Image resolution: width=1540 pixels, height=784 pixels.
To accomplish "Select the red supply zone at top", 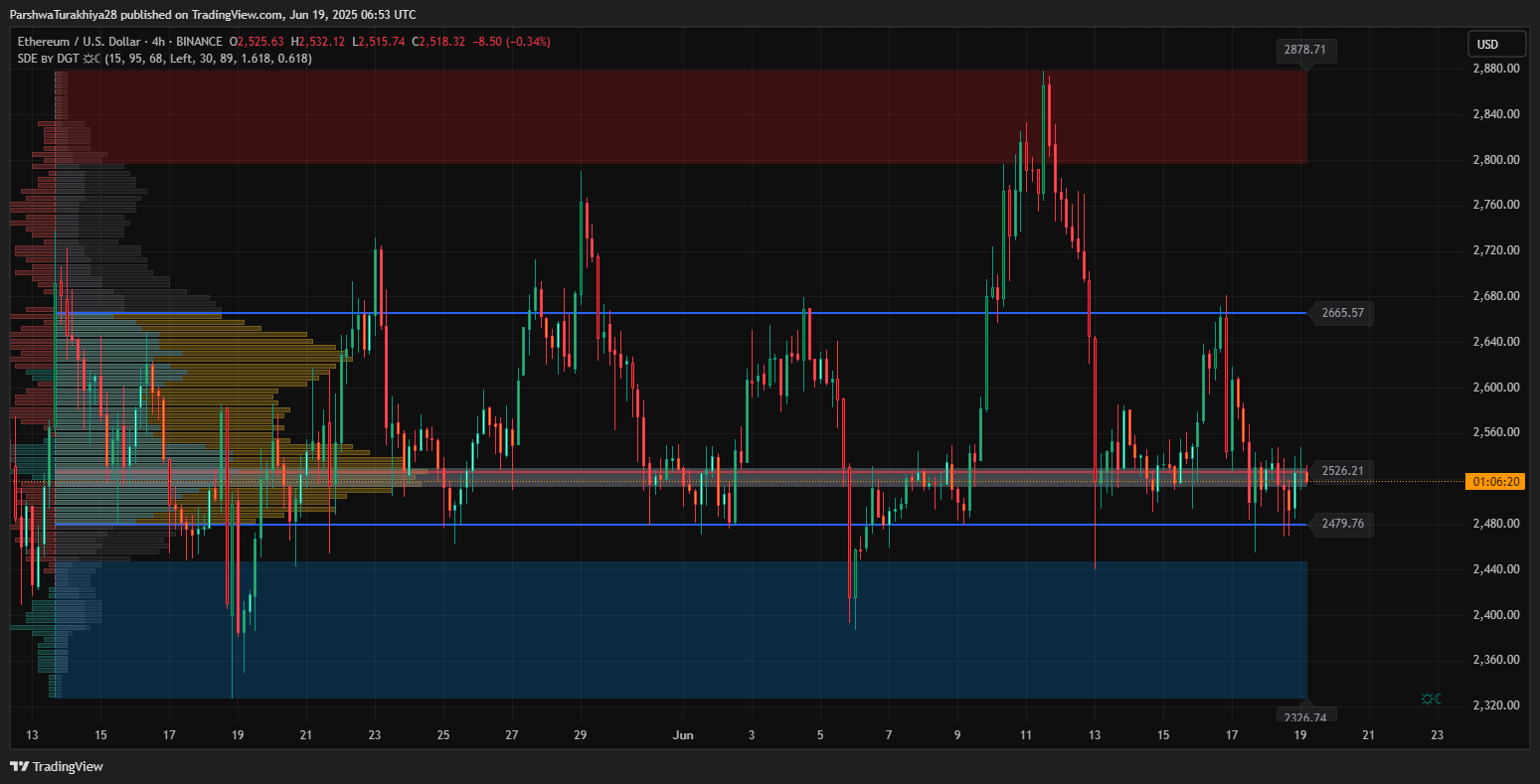I will (x=686, y=117).
